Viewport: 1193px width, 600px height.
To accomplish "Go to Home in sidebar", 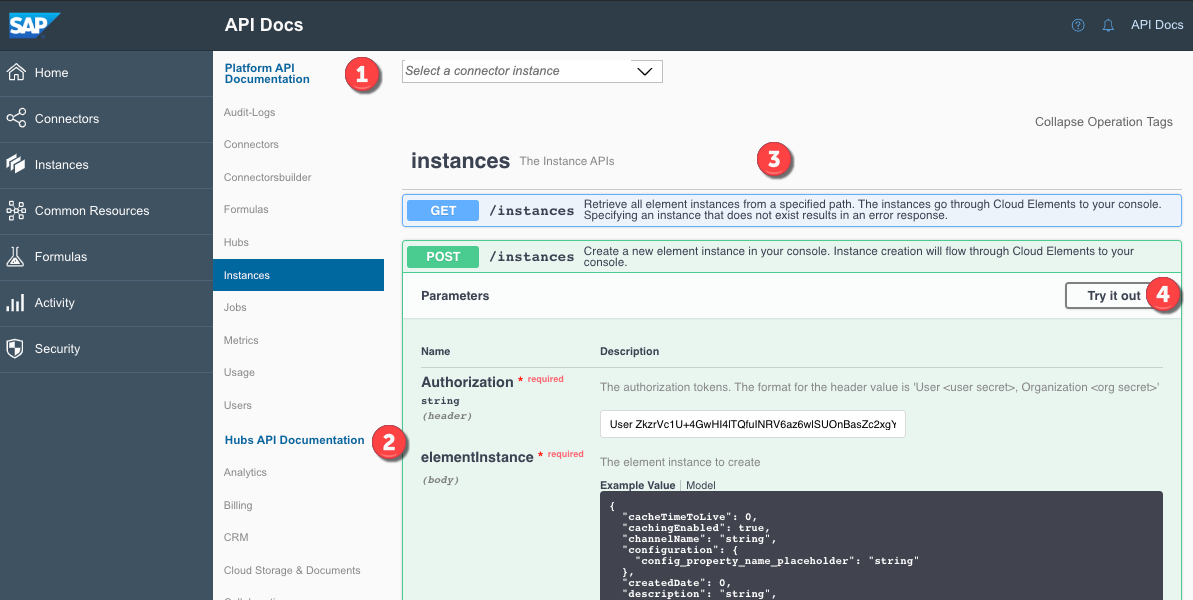I will [107, 73].
